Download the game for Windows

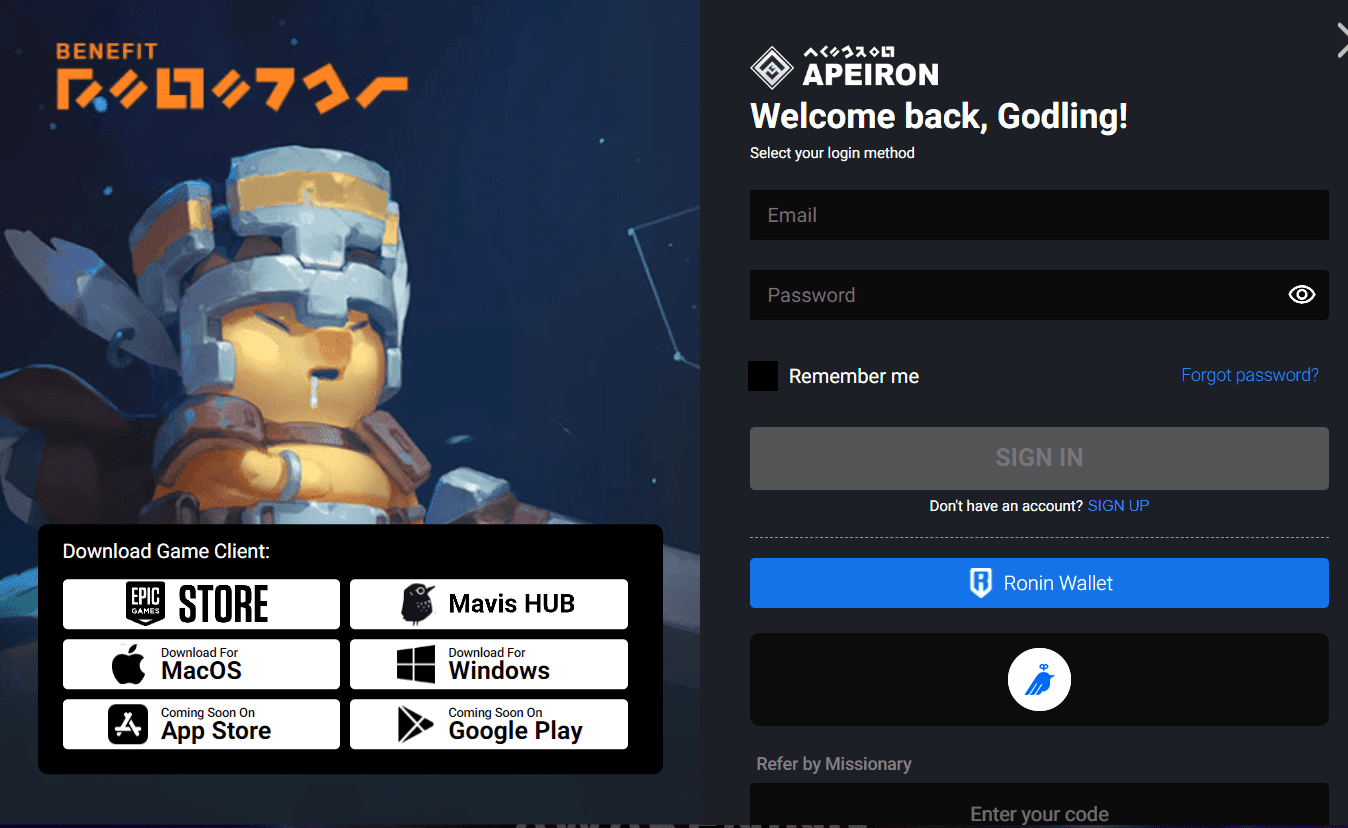(488, 664)
